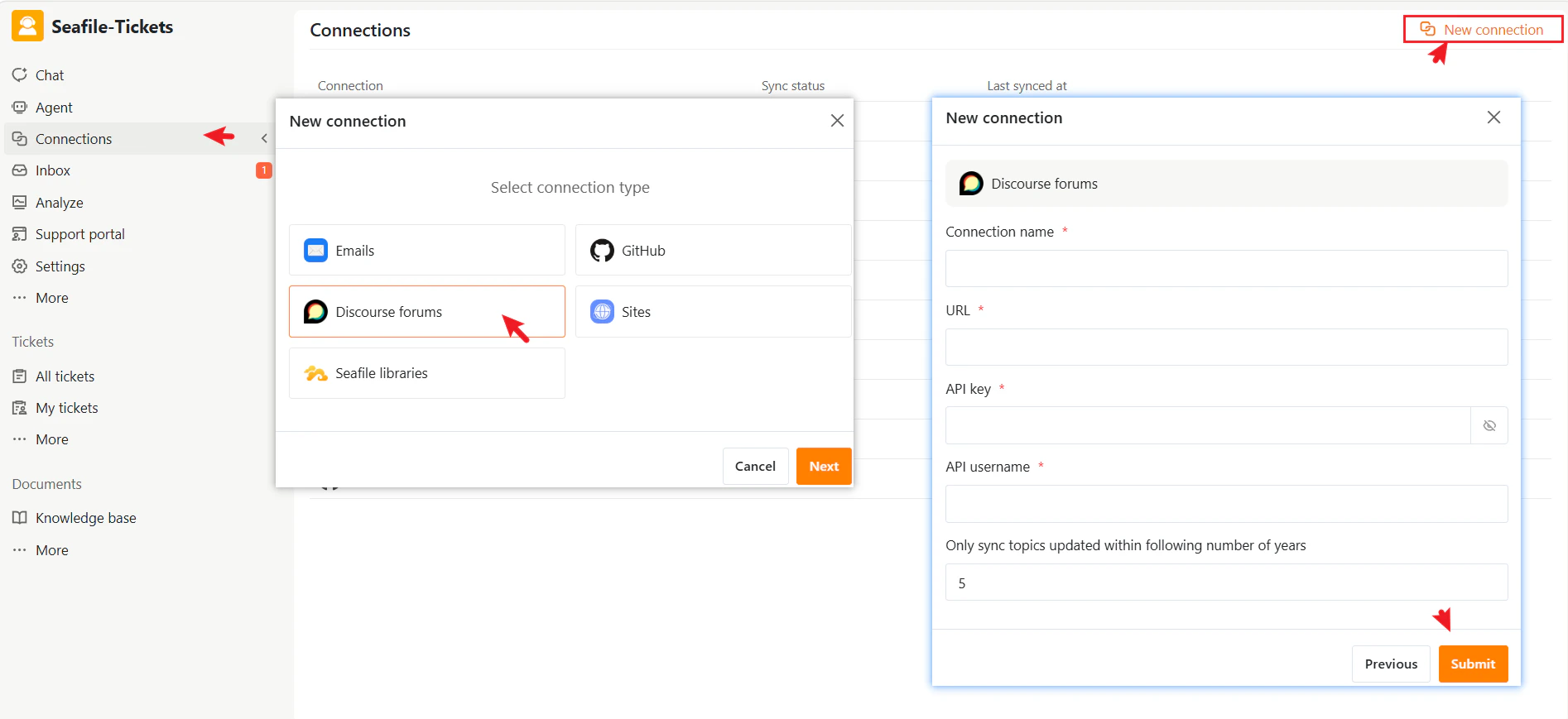Select the Emails connection type
1568x719 pixels.
[x=427, y=250]
